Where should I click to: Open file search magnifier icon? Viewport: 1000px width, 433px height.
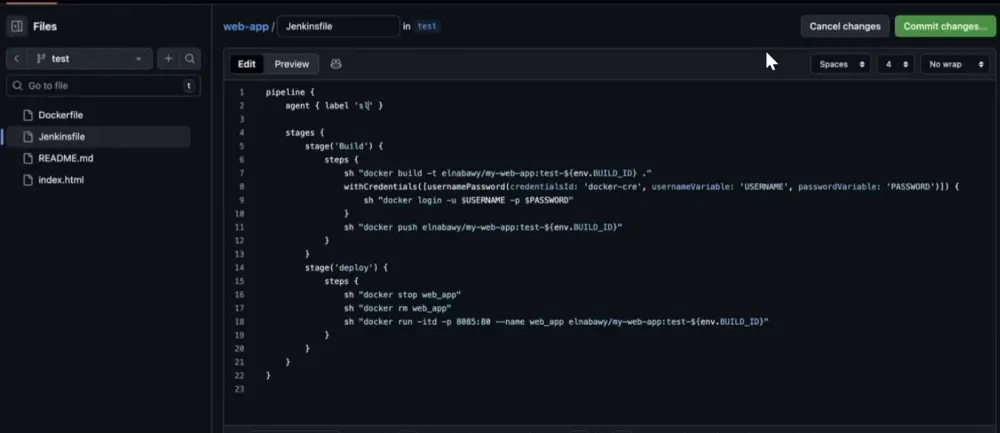coord(190,59)
